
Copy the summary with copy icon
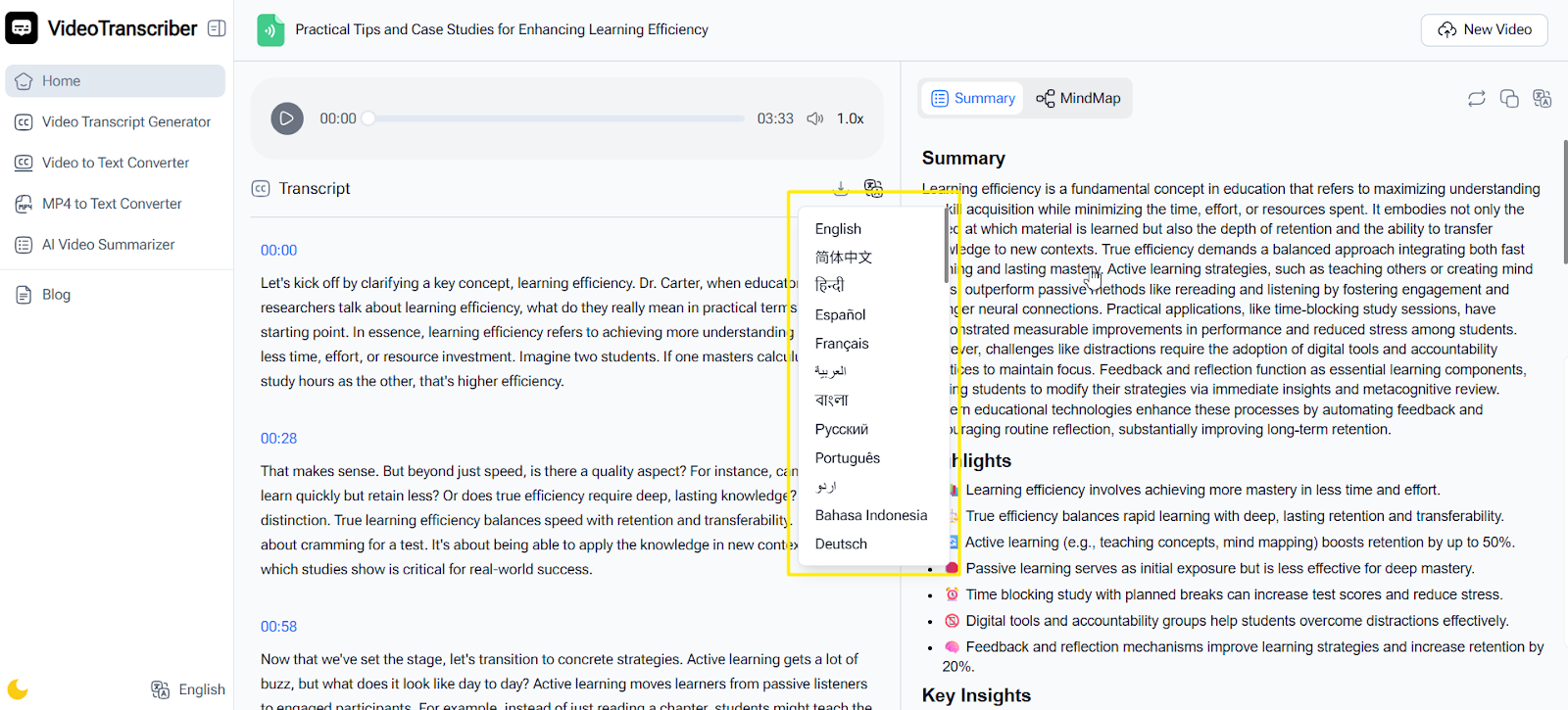point(1509,98)
